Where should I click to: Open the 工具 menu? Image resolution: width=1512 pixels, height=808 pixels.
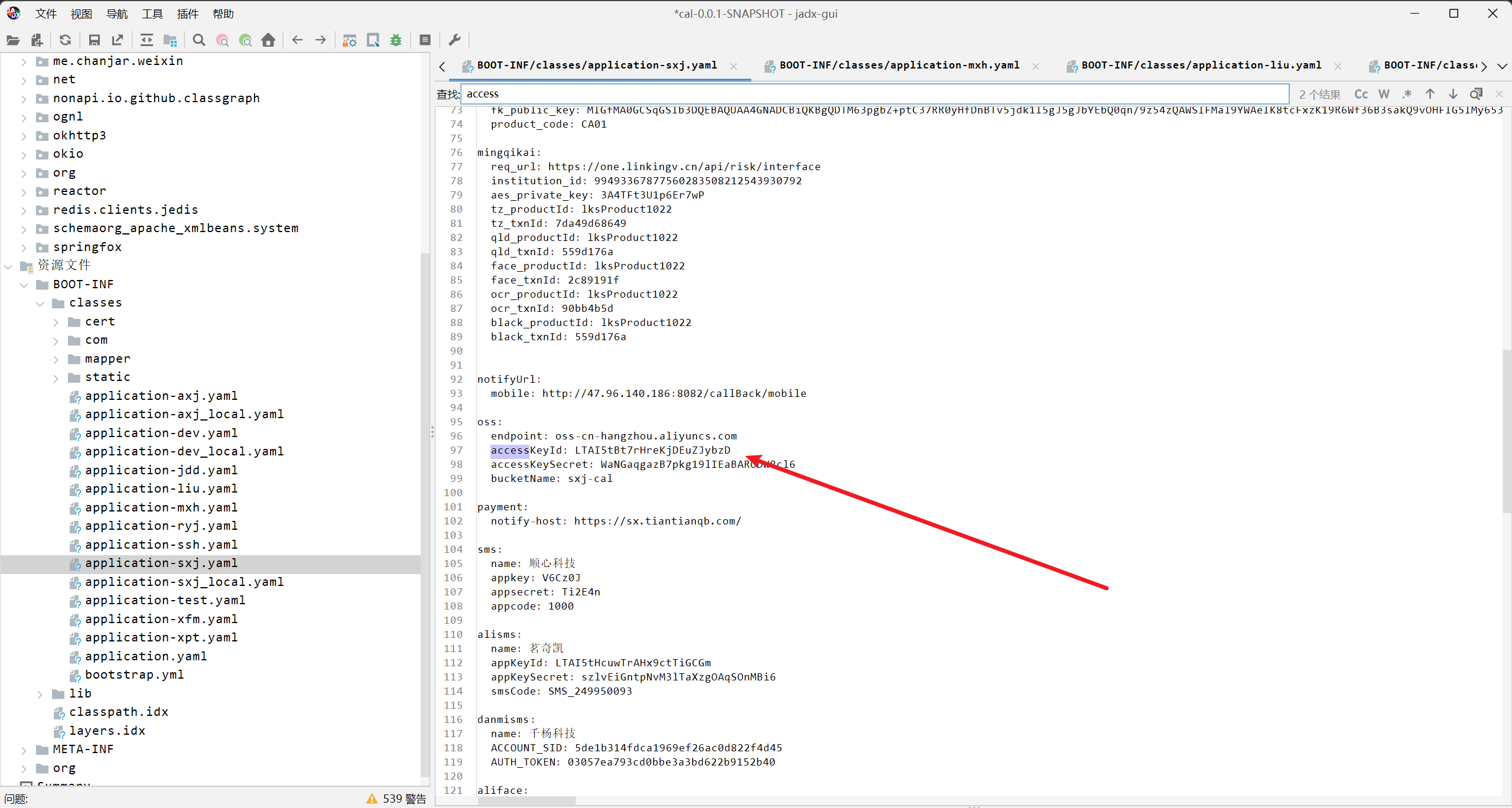[152, 14]
